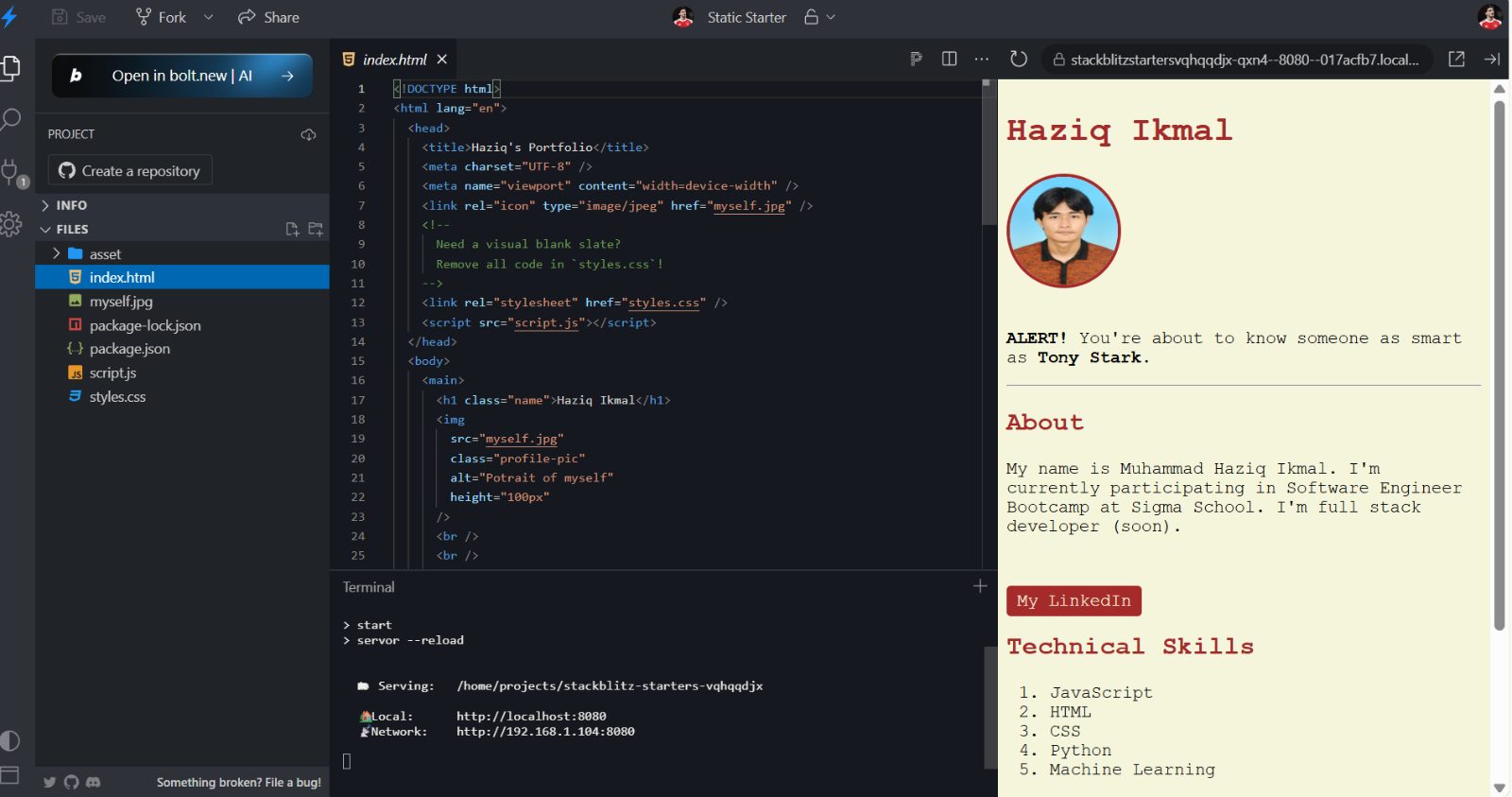Viewport: 1512px width, 797px height.
Task: Click the styles.css href in line 12
Action: [663, 303]
